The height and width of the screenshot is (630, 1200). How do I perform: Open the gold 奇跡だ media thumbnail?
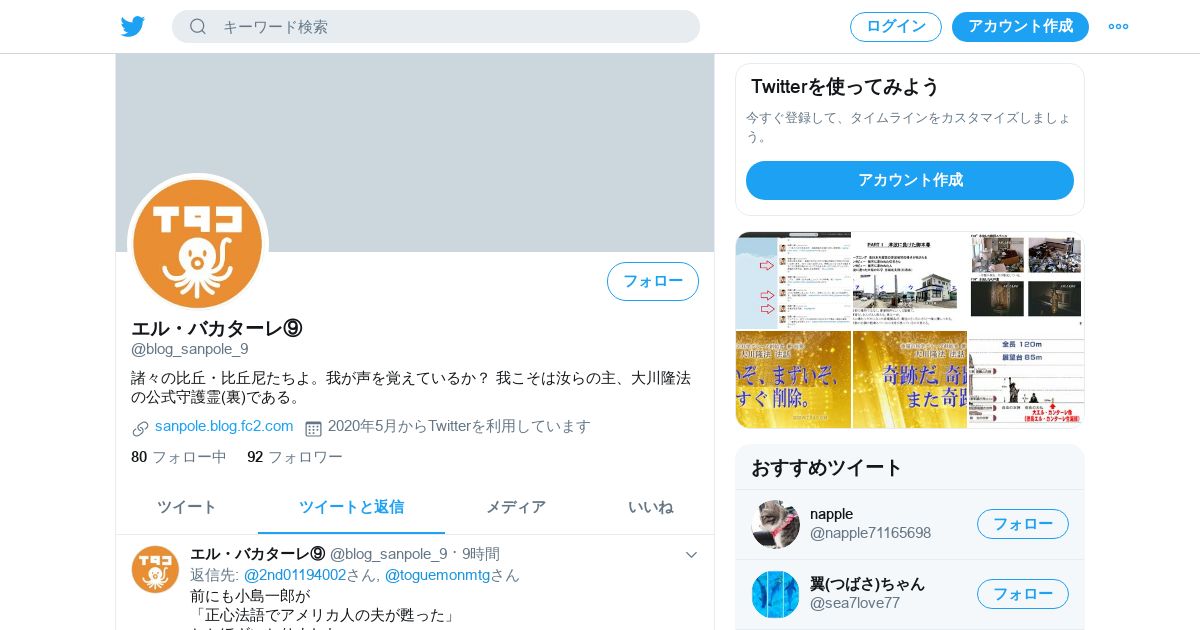click(x=910, y=380)
